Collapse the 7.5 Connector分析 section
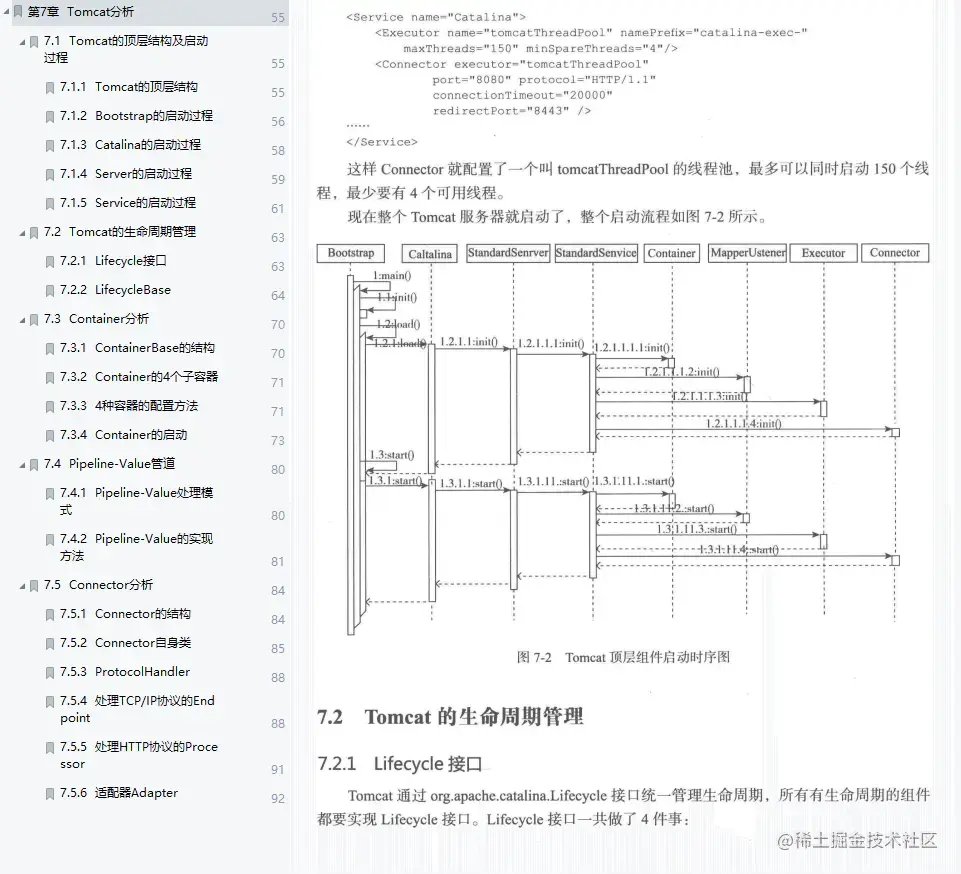The width and height of the screenshot is (961, 874). tap(22, 587)
